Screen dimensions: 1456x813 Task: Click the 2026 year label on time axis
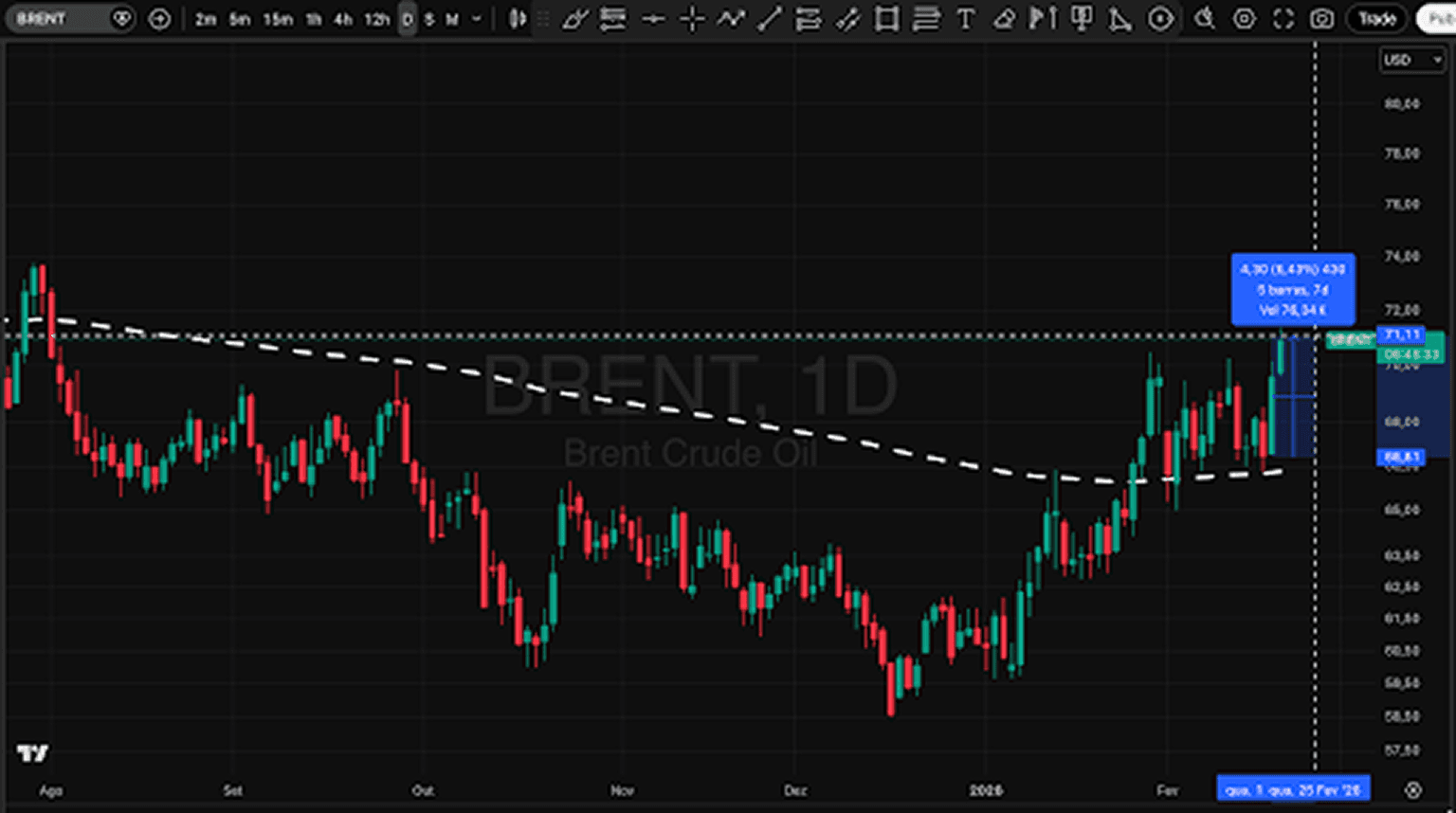(986, 790)
